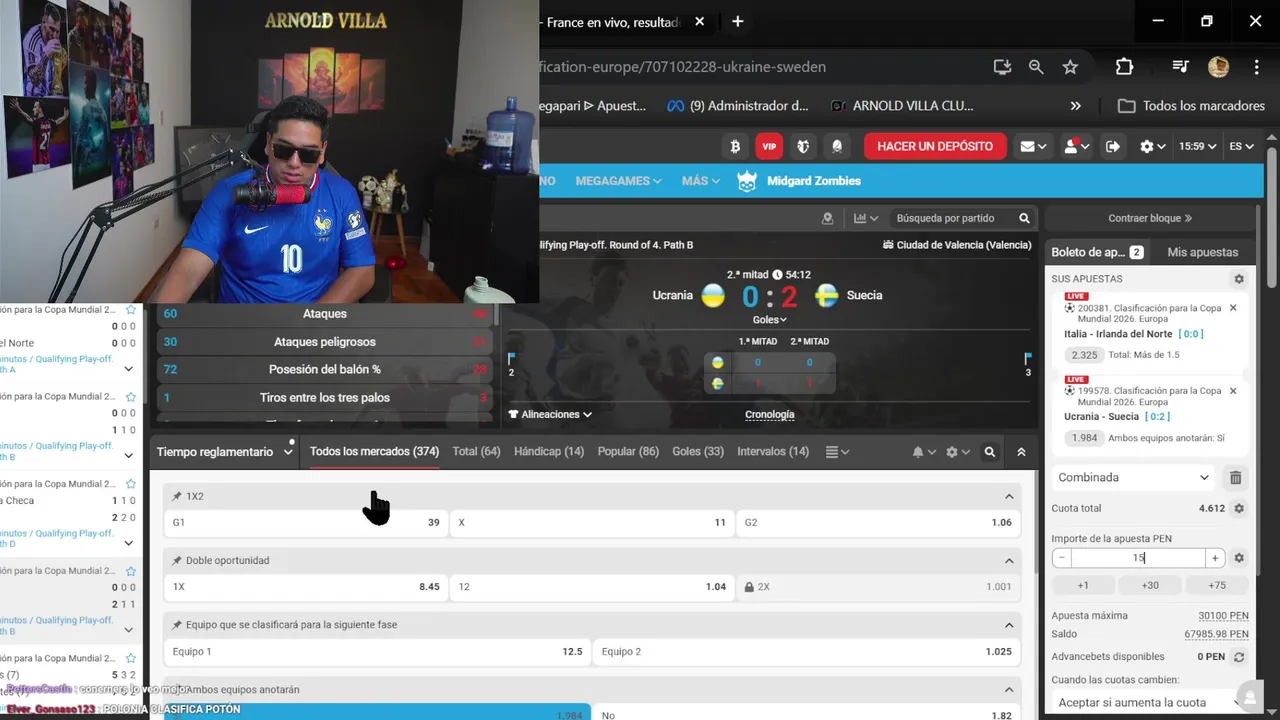The image size is (1280, 720).
Task: Open the 15:59 time zone dropdown
Action: click(x=1197, y=146)
